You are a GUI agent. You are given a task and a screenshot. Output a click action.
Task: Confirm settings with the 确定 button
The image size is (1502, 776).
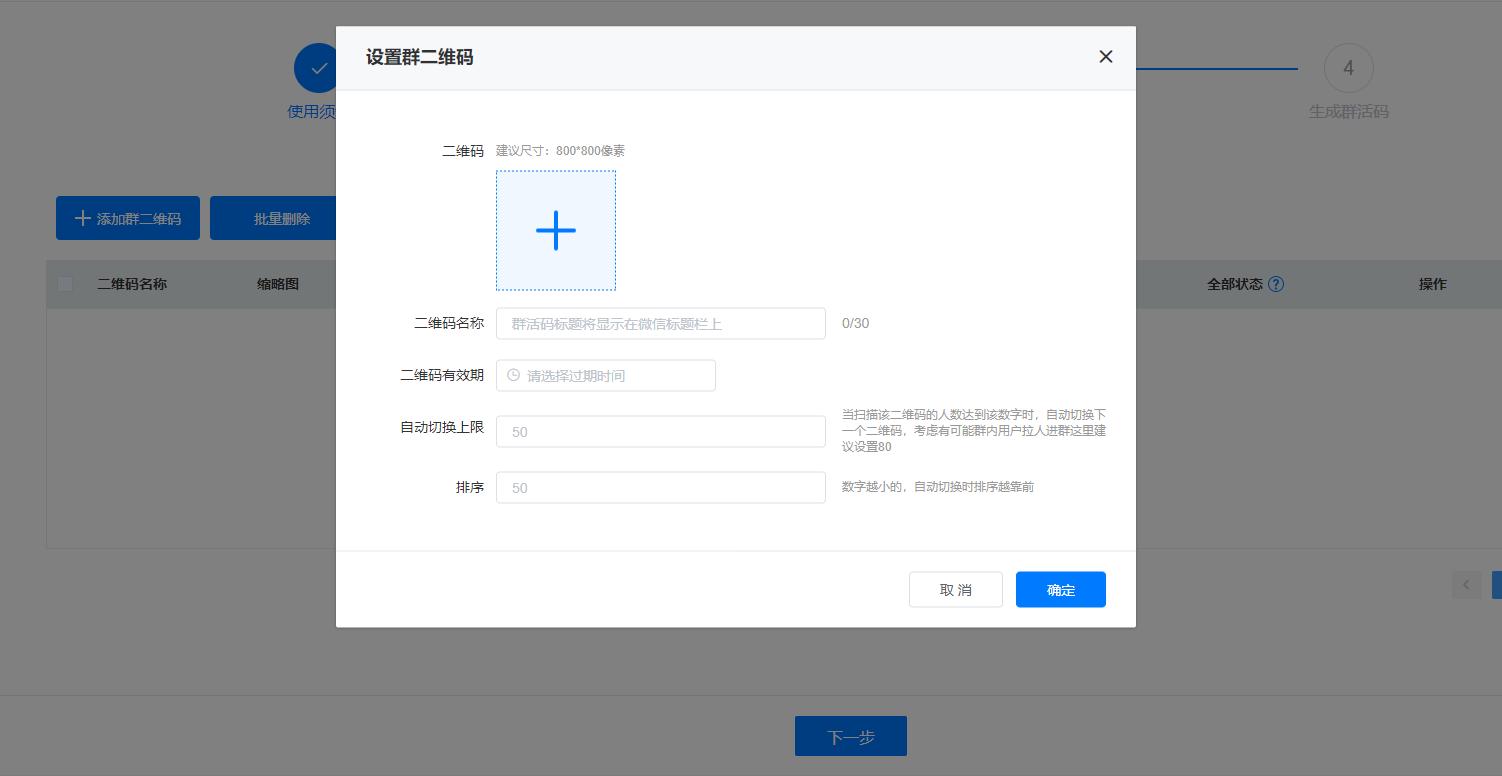click(1060, 589)
